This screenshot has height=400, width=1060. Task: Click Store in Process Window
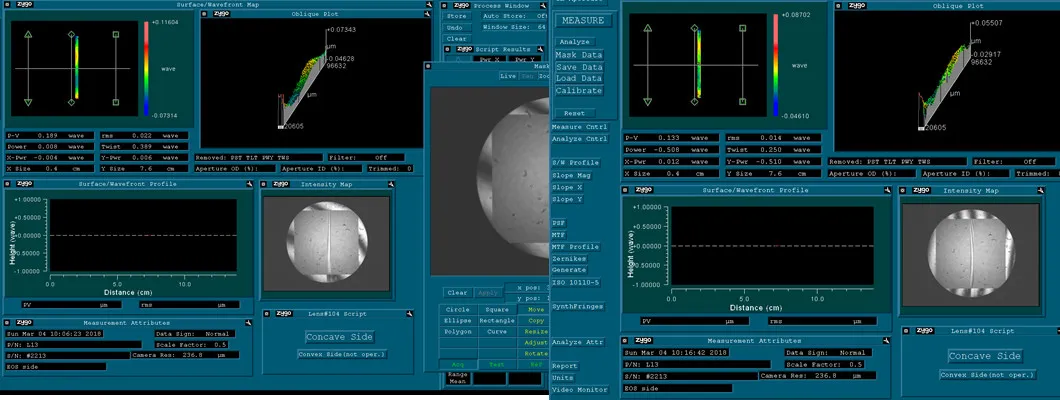point(457,16)
